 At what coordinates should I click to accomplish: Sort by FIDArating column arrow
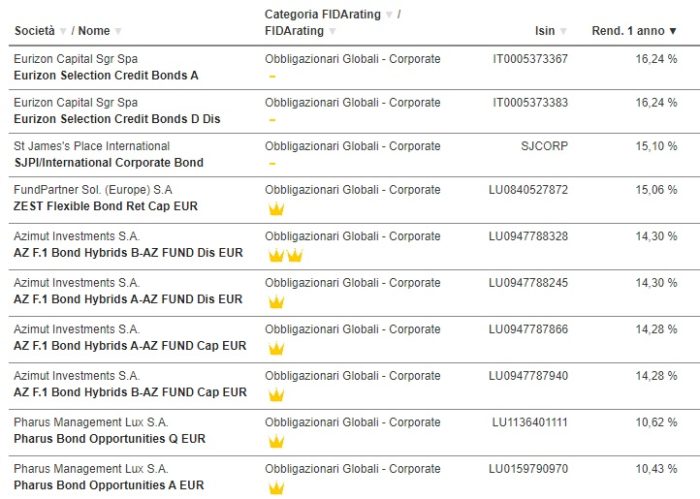click(x=332, y=31)
